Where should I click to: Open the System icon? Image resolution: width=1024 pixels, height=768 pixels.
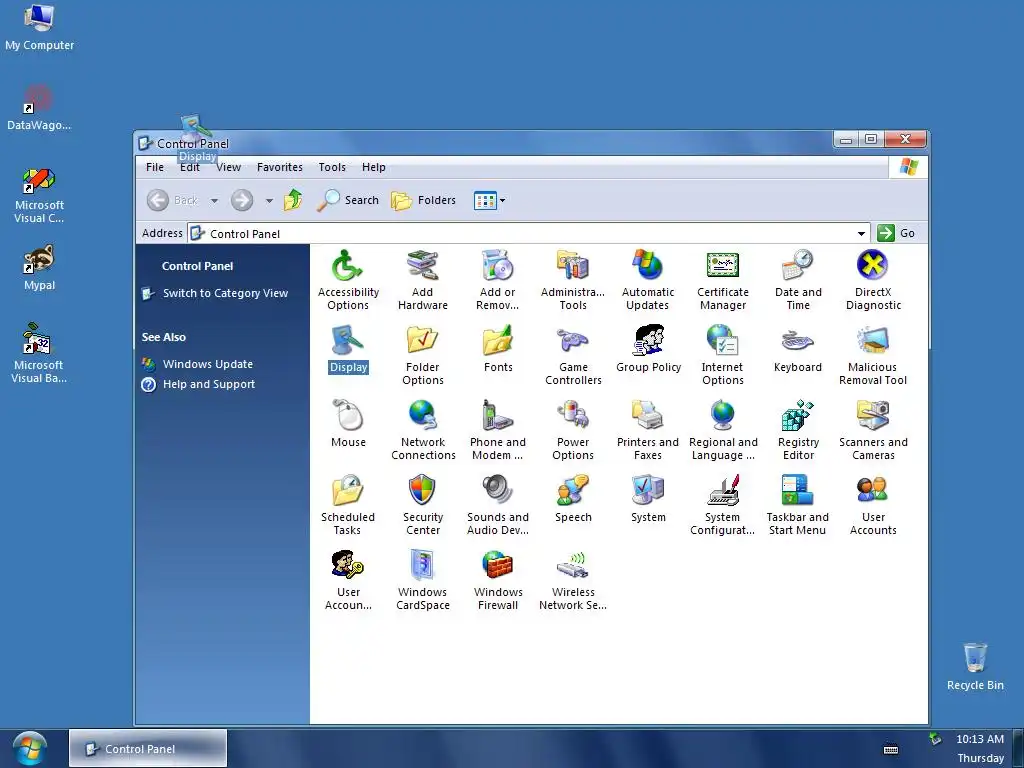[648, 499]
